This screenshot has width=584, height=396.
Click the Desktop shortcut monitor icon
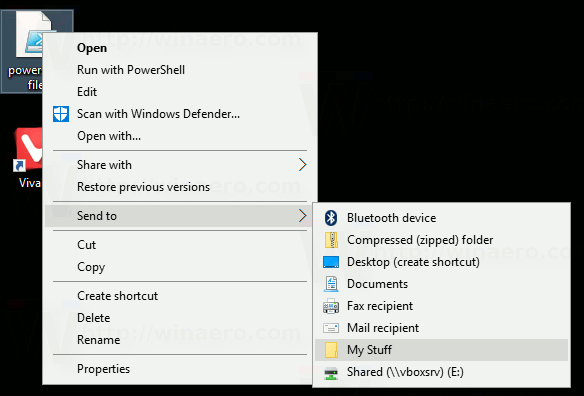(331, 262)
